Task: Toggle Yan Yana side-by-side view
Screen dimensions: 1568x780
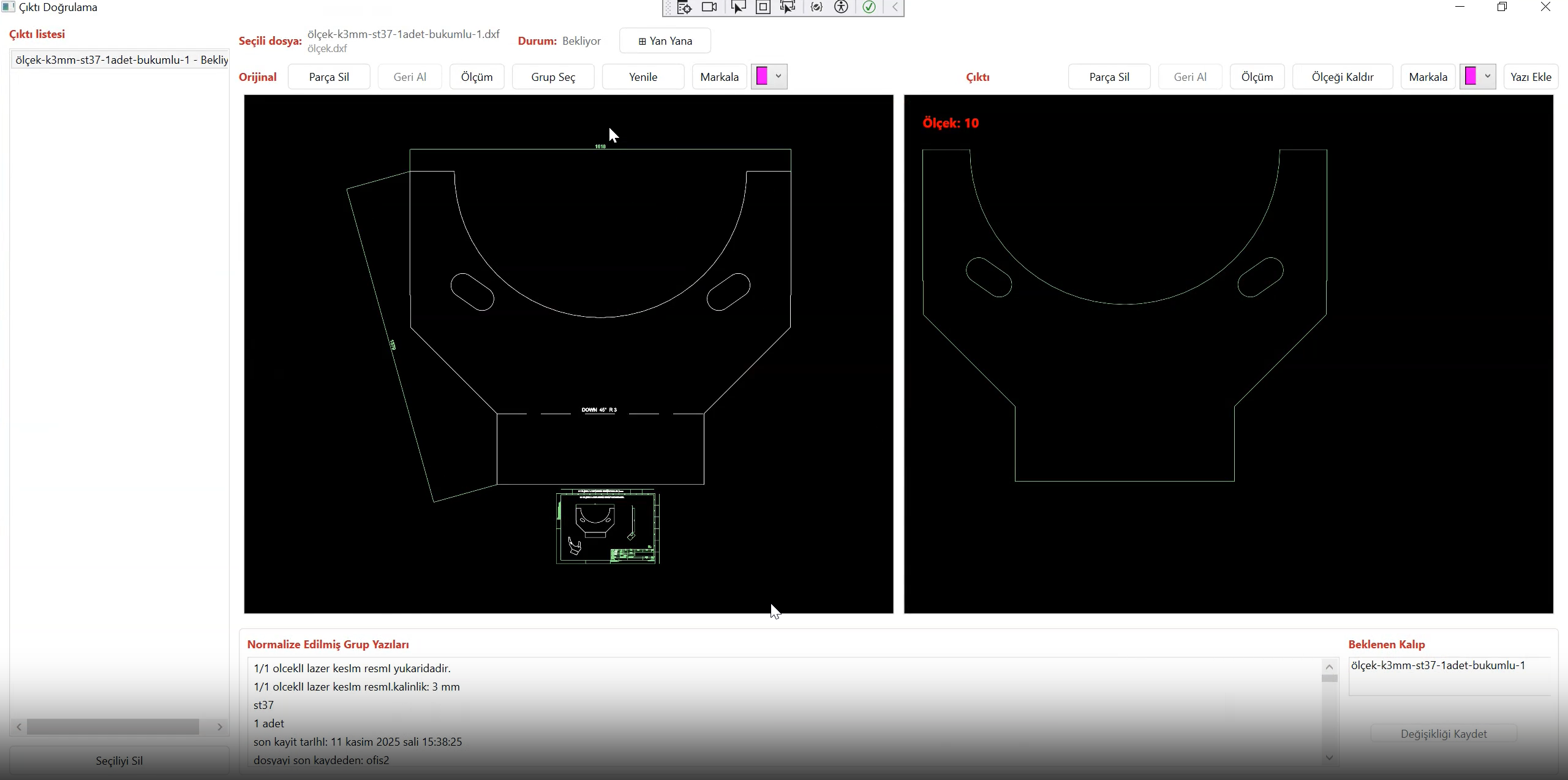Action: [x=665, y=41]
